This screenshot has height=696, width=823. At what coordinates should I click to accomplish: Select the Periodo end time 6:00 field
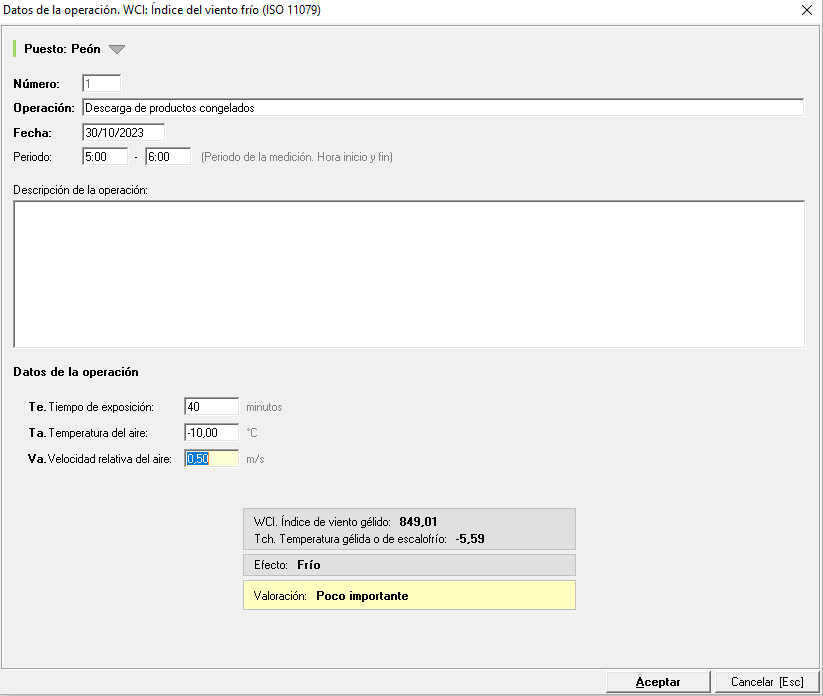pyautogui.click(x=167, y=157)
